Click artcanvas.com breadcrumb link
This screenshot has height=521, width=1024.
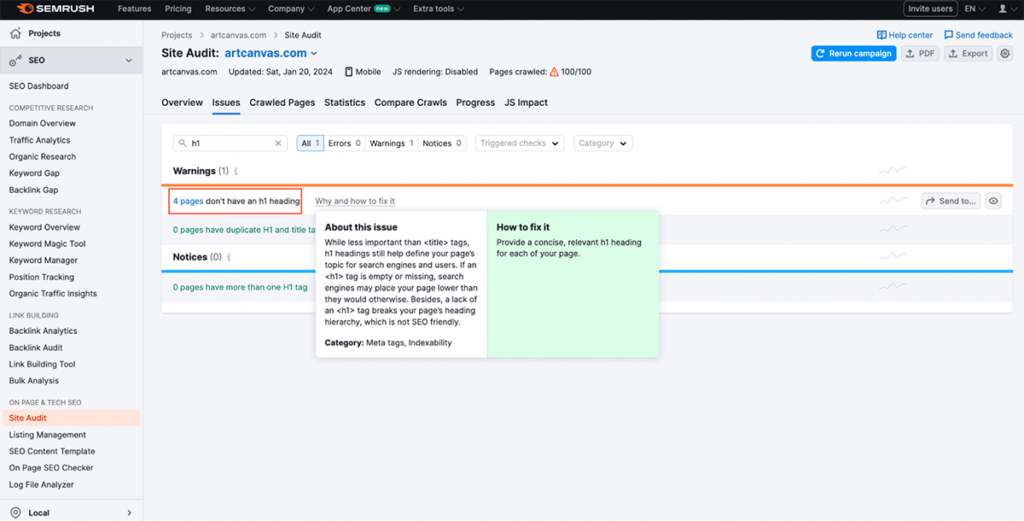[x=238, y=35]
